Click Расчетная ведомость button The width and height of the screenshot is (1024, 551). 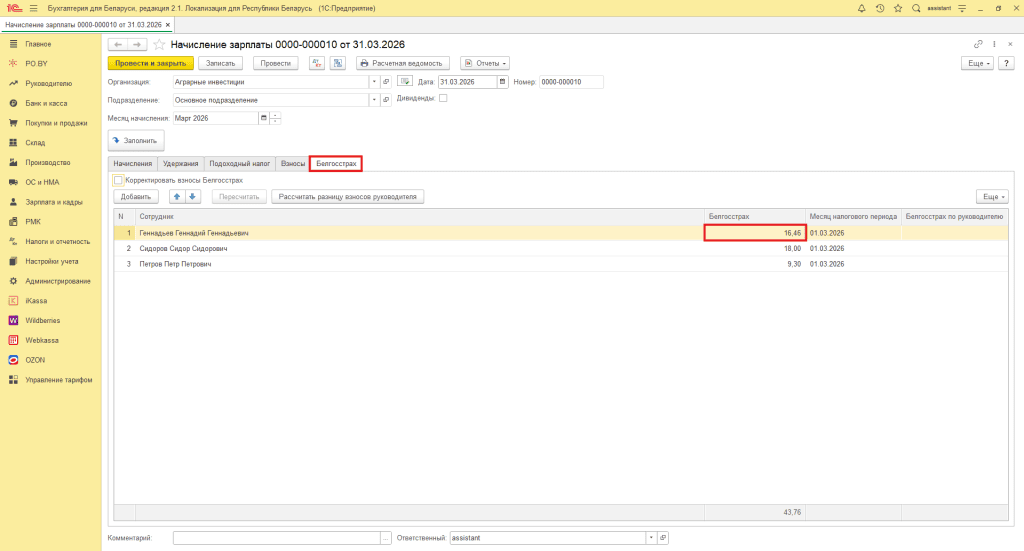click(403, 63)
